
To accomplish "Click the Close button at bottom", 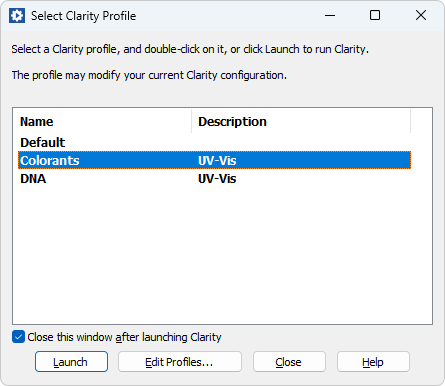I will point(289,362).
